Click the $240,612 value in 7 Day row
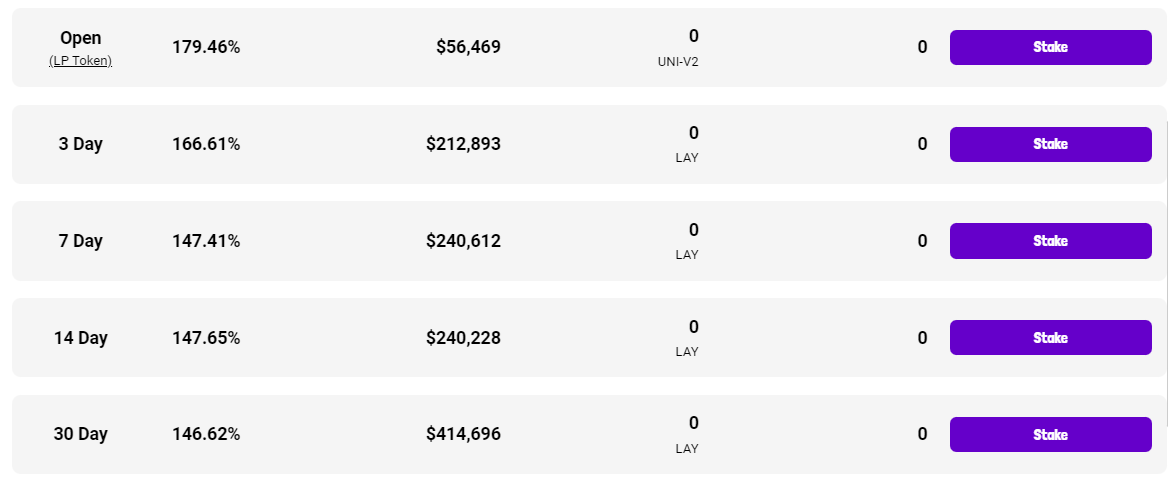1168x481 pixels. [463, 241]
